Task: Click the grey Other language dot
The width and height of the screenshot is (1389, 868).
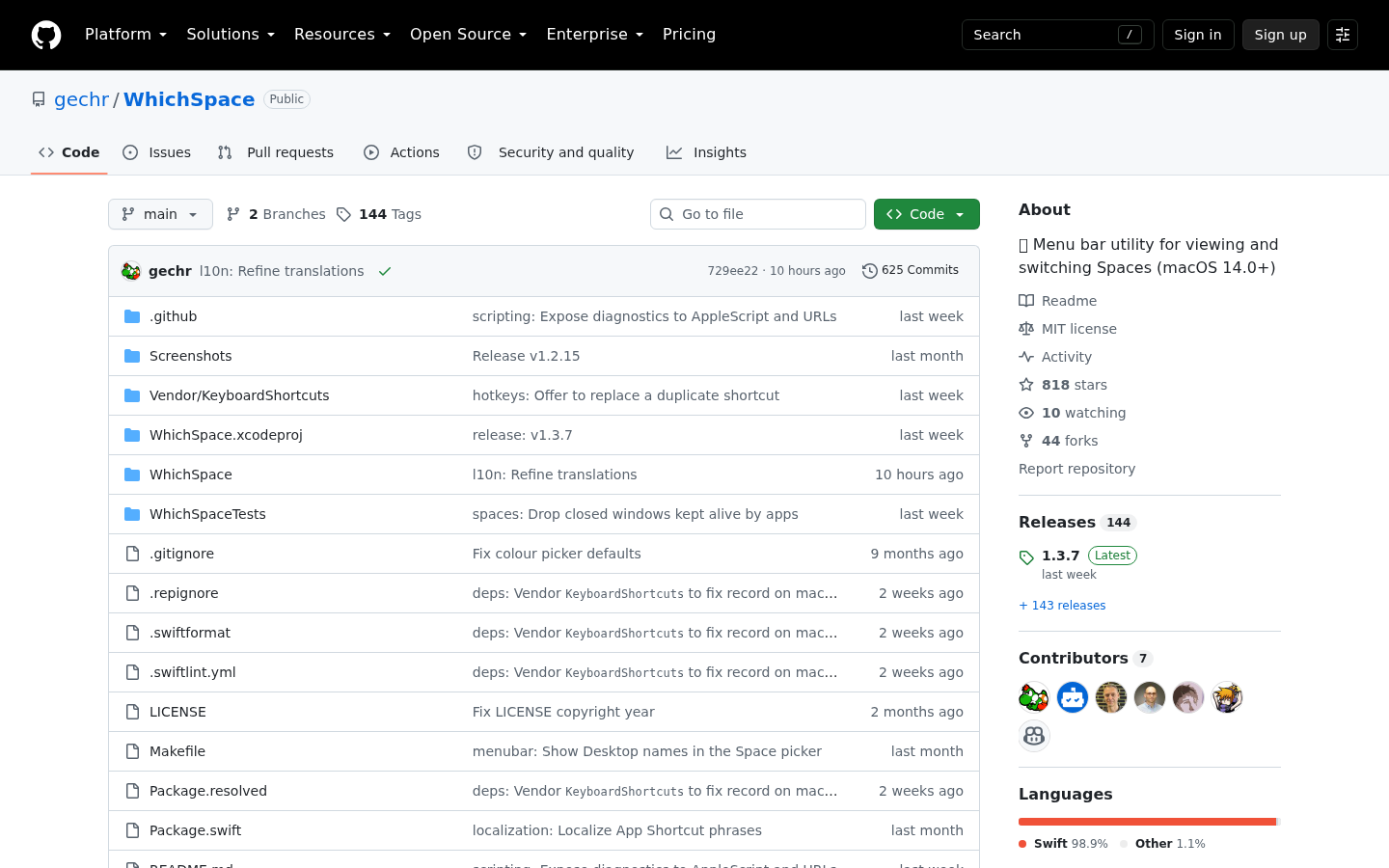Action: pyautogui.click(x=1124, y=844)
